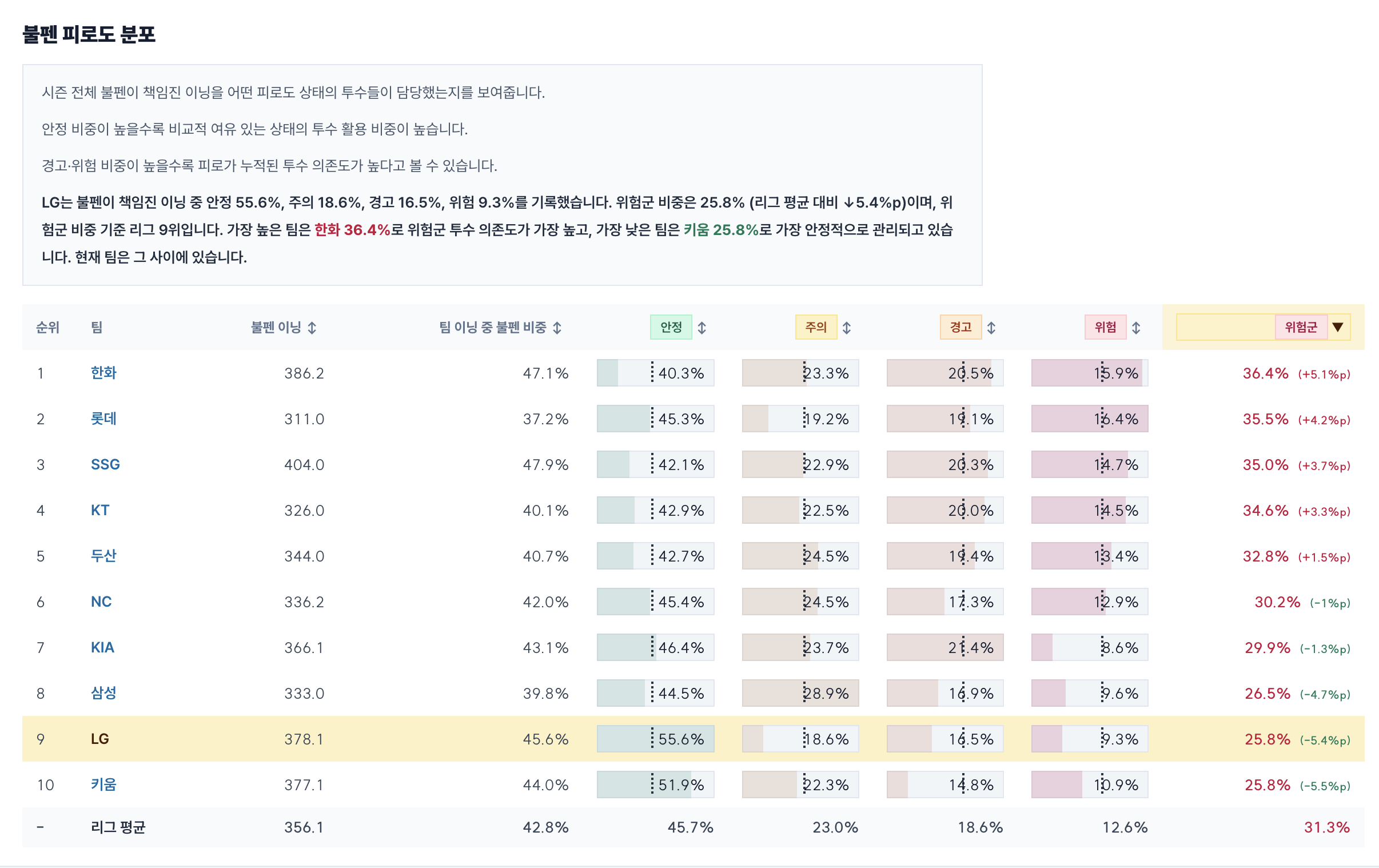The width and height of the screenshot is (1379, 868).
Task: Select the yellow 주의 header badge
Action: click(x=816, y=327)
